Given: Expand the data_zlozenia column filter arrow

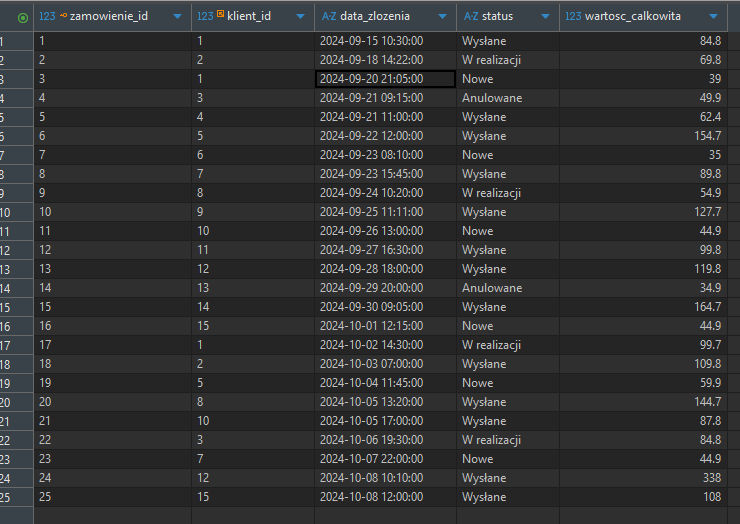Looking at the screenshot, I should 441,17.
